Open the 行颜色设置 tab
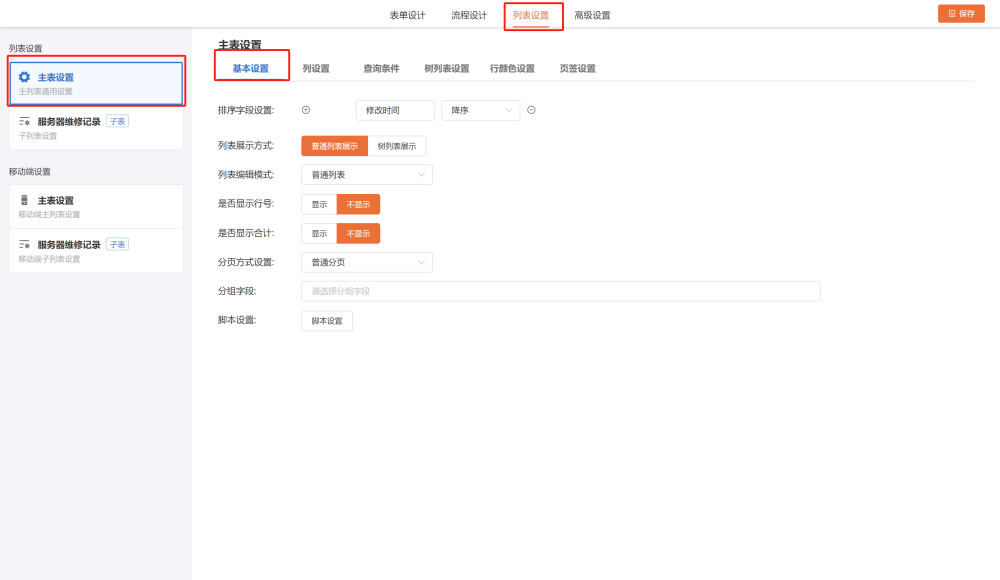This screenshot has height=580, width=1000. click(x=512, y=69)
